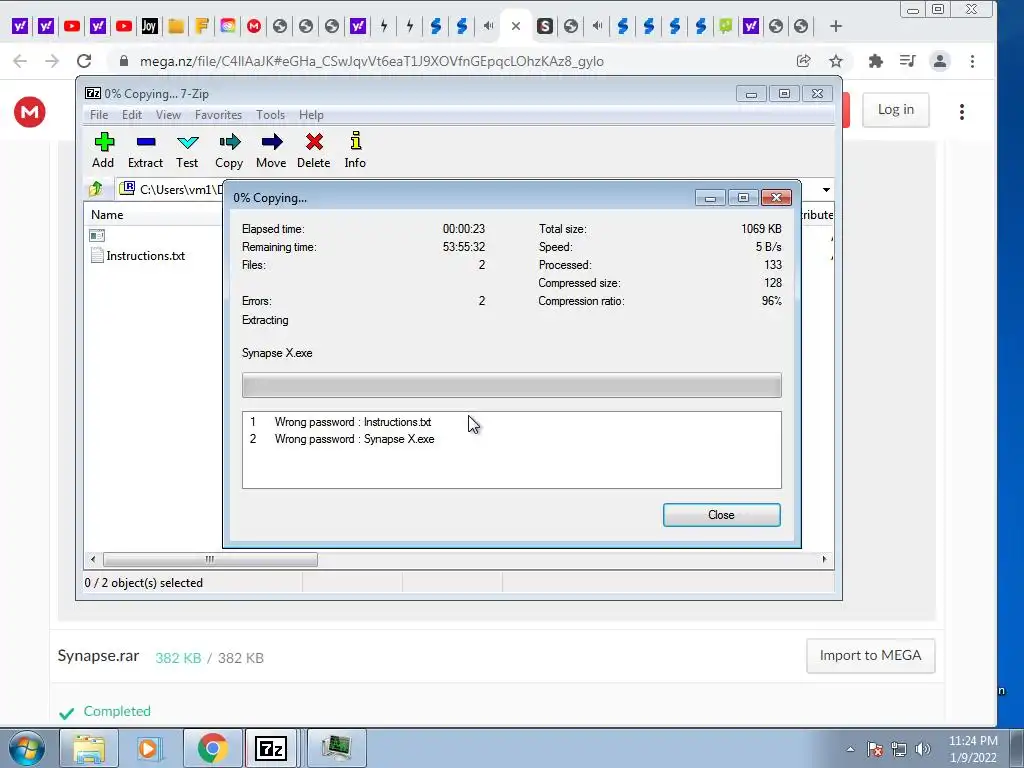Click the 7-Zip taskbar icon
The width and height of the screenshot is (1024, 768).
(x=271, y=748)
